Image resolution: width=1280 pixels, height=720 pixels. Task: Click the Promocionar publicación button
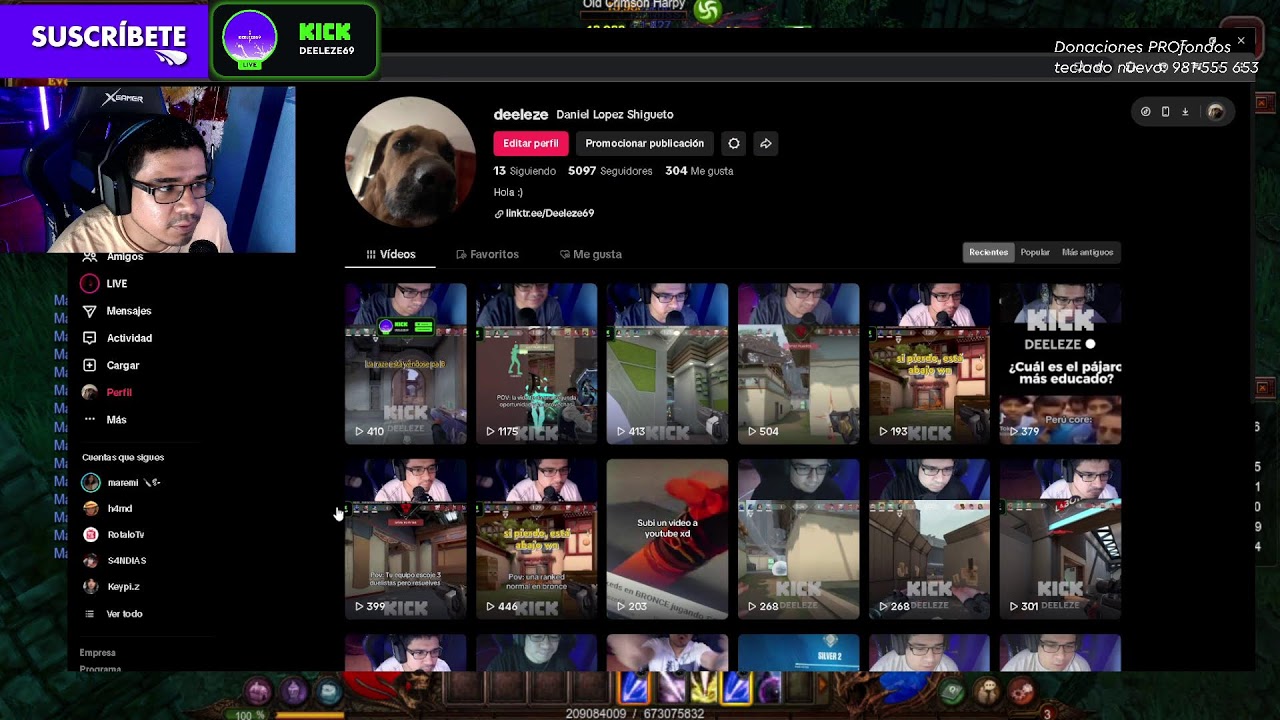click(x=644, y=143)
